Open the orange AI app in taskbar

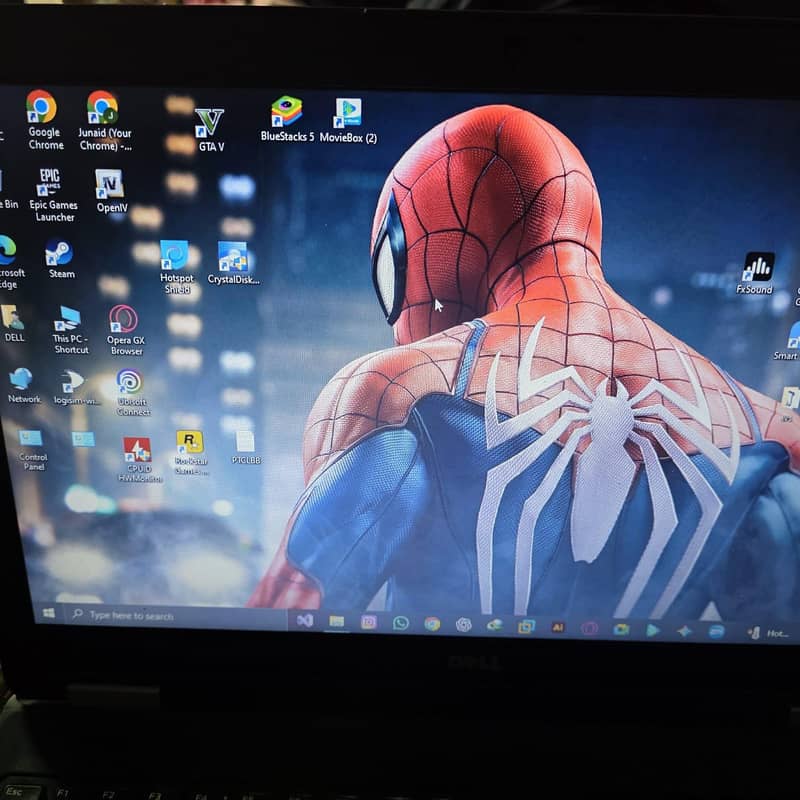pyautogui.click(x=558, y=627)
